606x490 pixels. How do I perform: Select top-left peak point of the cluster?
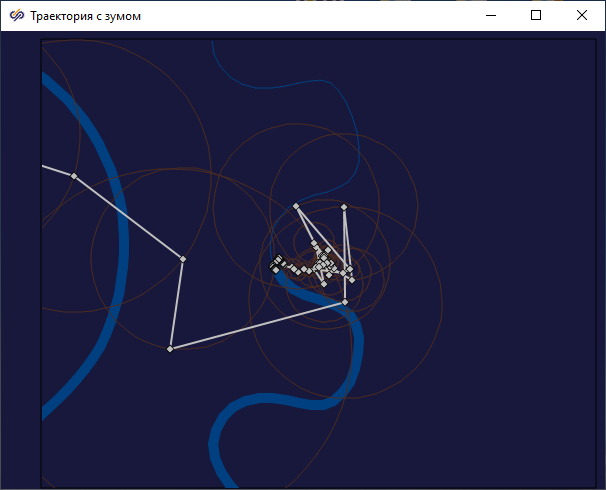(x=296, y=206)
